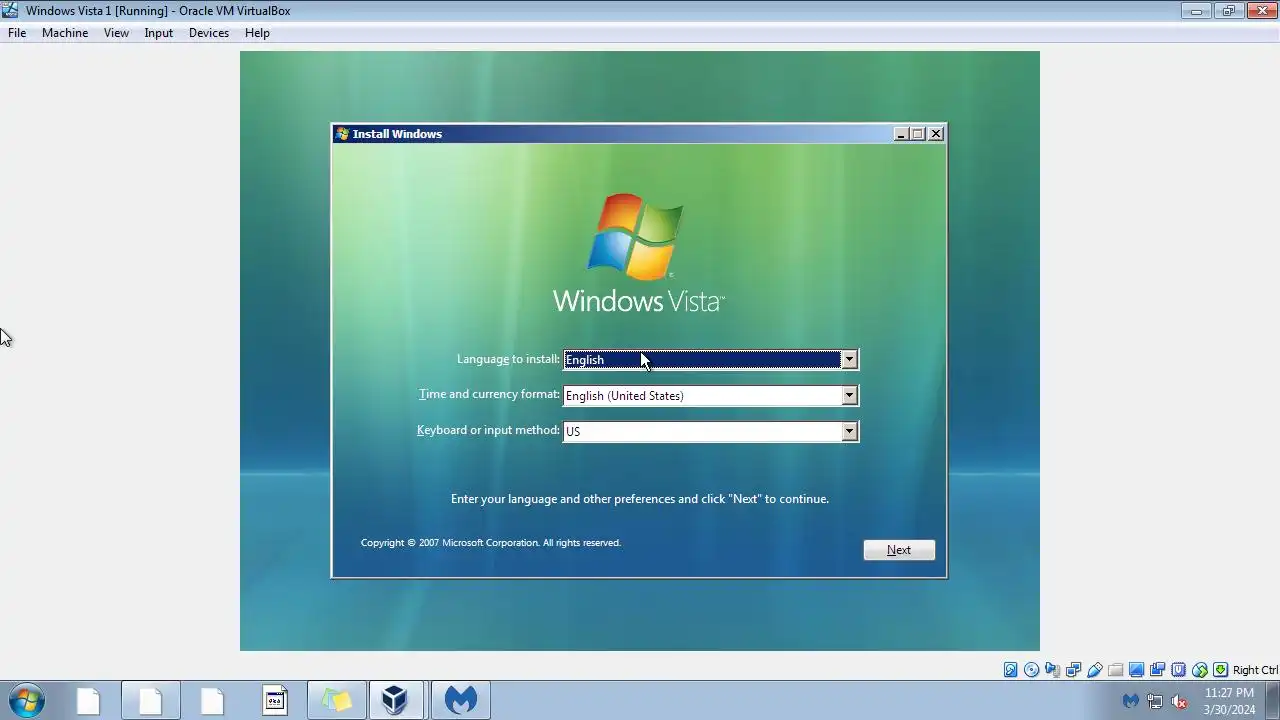1280x720 pixels.
Task: Click the optical disc indicator icon
Action: click(1032, 670)
